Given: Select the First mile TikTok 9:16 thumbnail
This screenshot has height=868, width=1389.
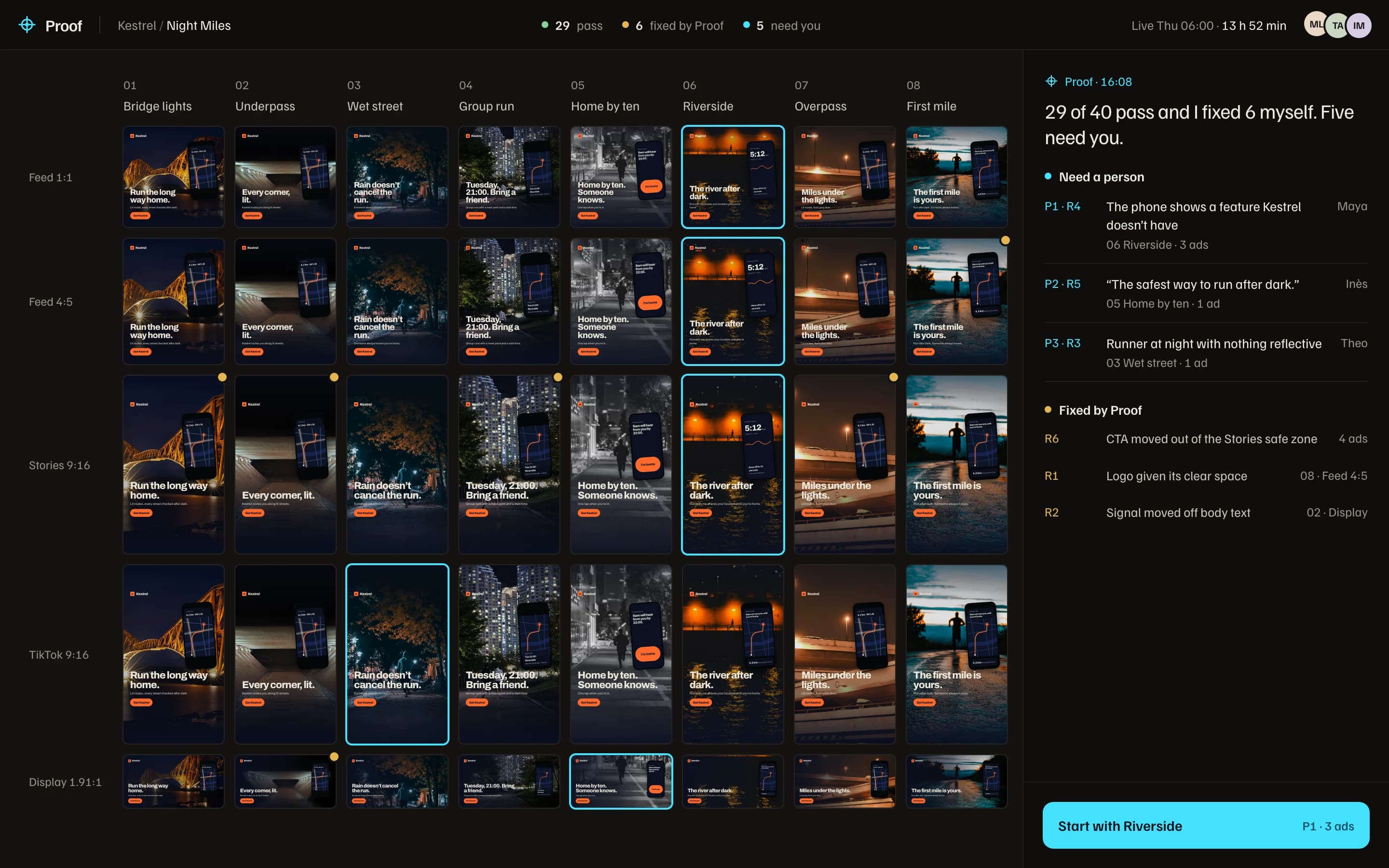Looking at the screenshot, I should (x=956, y=654).
